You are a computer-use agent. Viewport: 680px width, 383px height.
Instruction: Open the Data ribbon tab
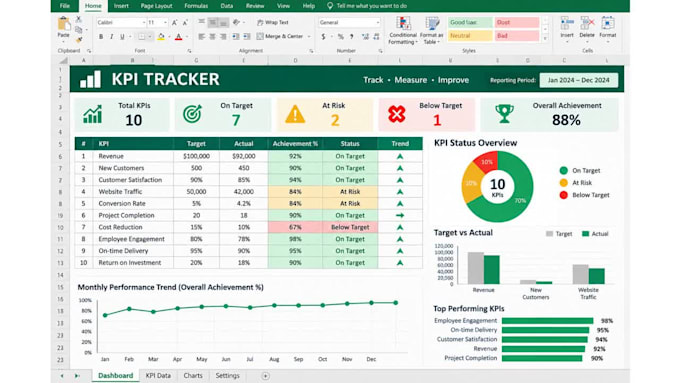click(226, 6)
